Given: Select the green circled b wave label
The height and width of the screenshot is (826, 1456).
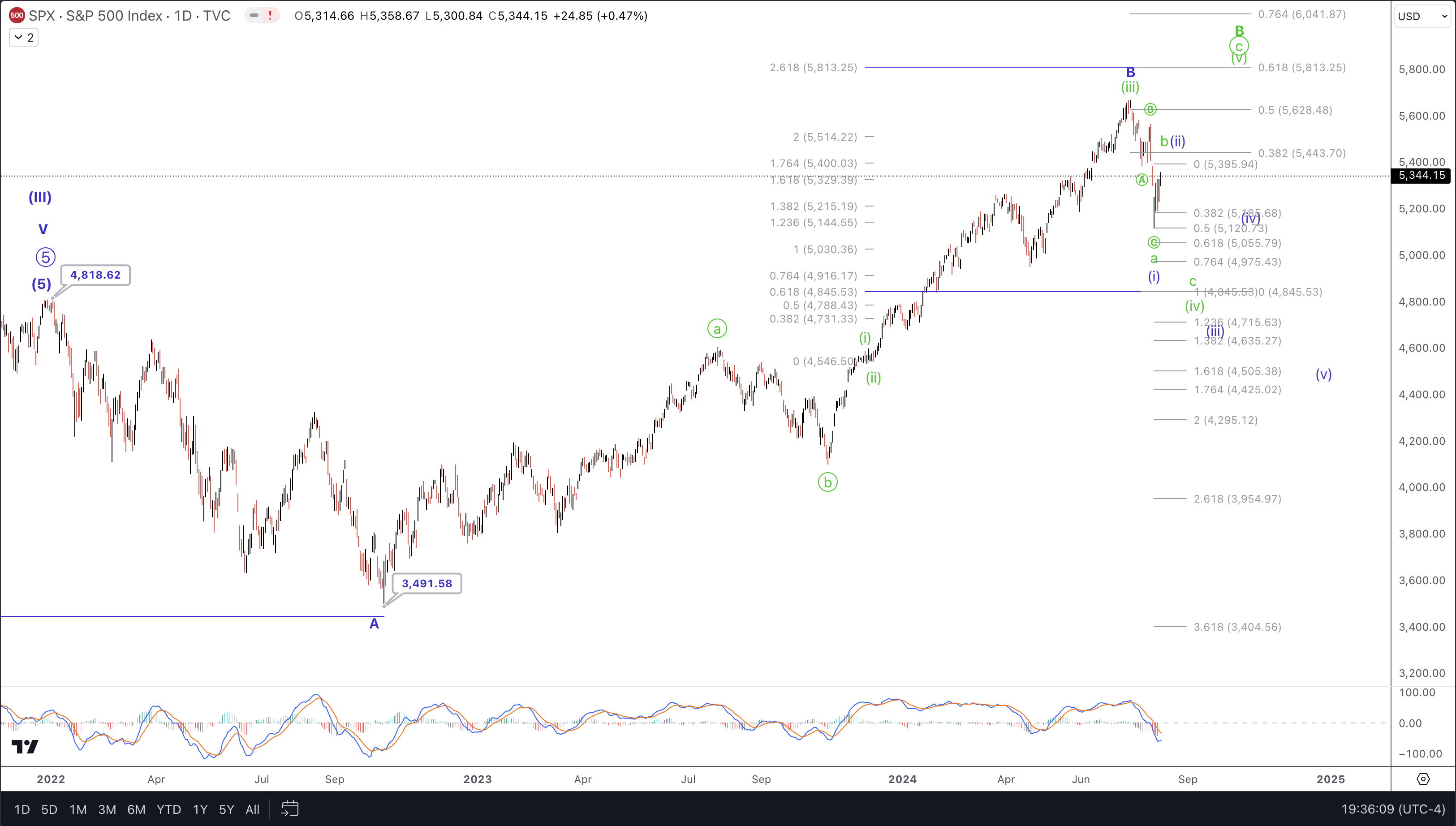Looking at the screenshot, I should pos(827,482).
